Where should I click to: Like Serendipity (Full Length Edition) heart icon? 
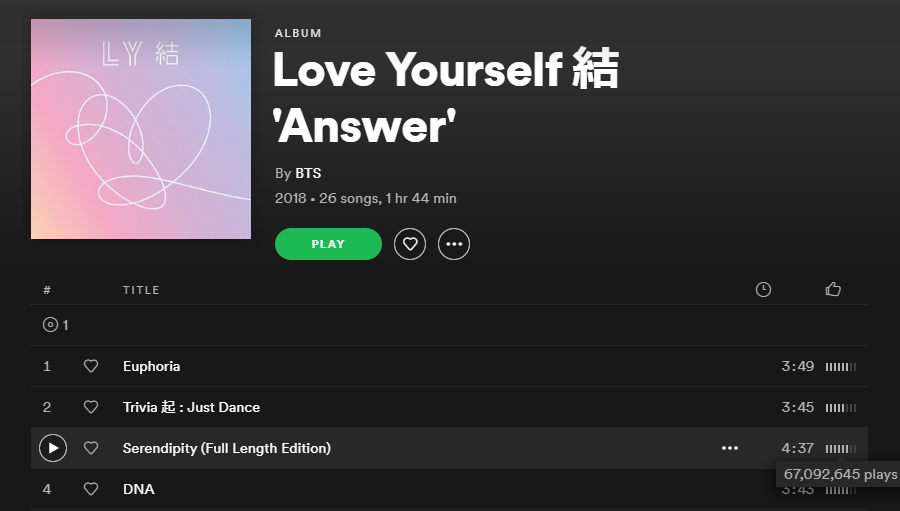[x=91, y=448]
